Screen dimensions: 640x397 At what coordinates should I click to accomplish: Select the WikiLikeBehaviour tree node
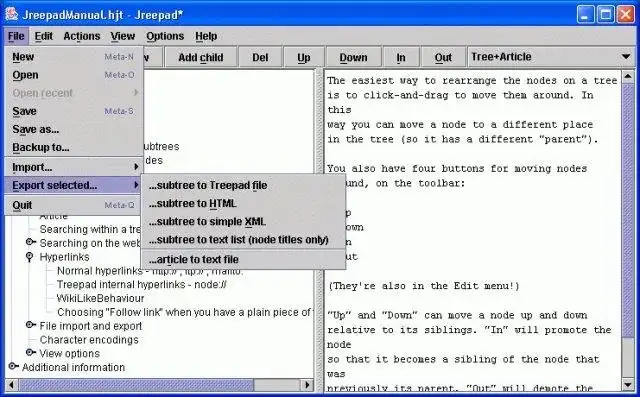pyautogui.click(x=100, y=298)
